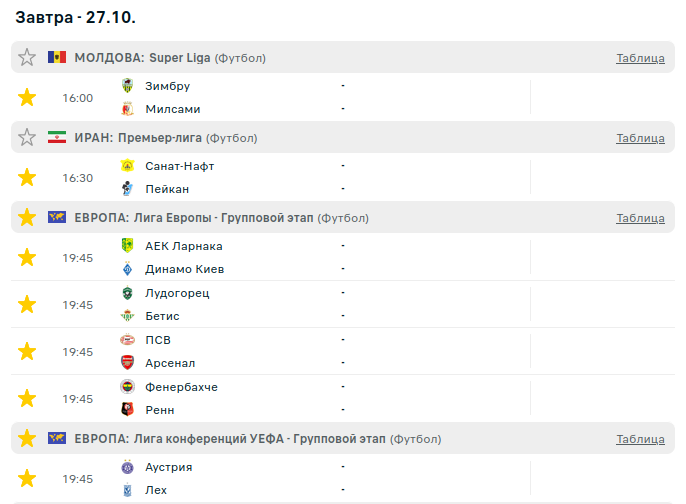Click the Fenerbahce team badge
The width and height of the screenshot is (686, 504).
[127, 387]
